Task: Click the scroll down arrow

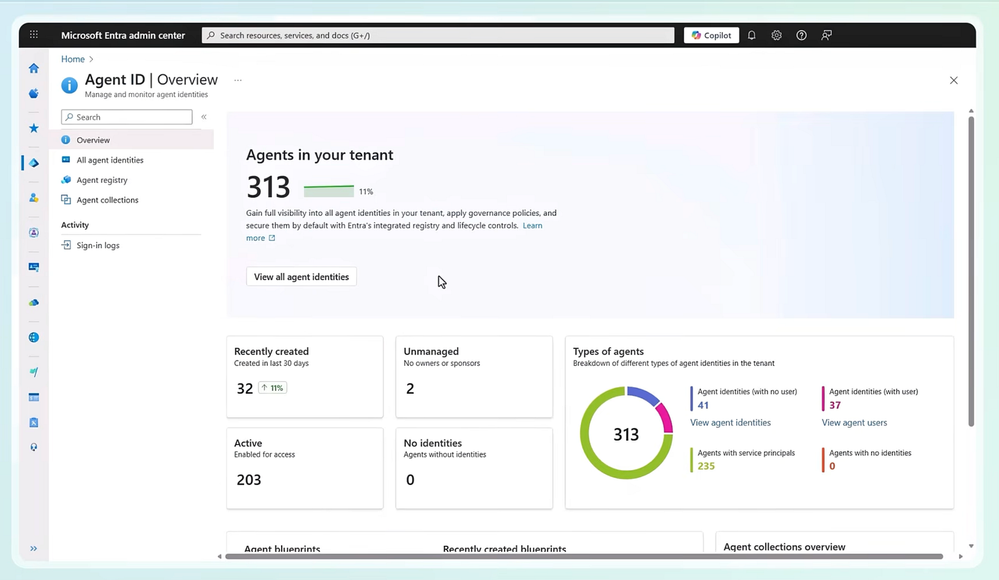Action: pyautogui.click(x=971, y=546)
